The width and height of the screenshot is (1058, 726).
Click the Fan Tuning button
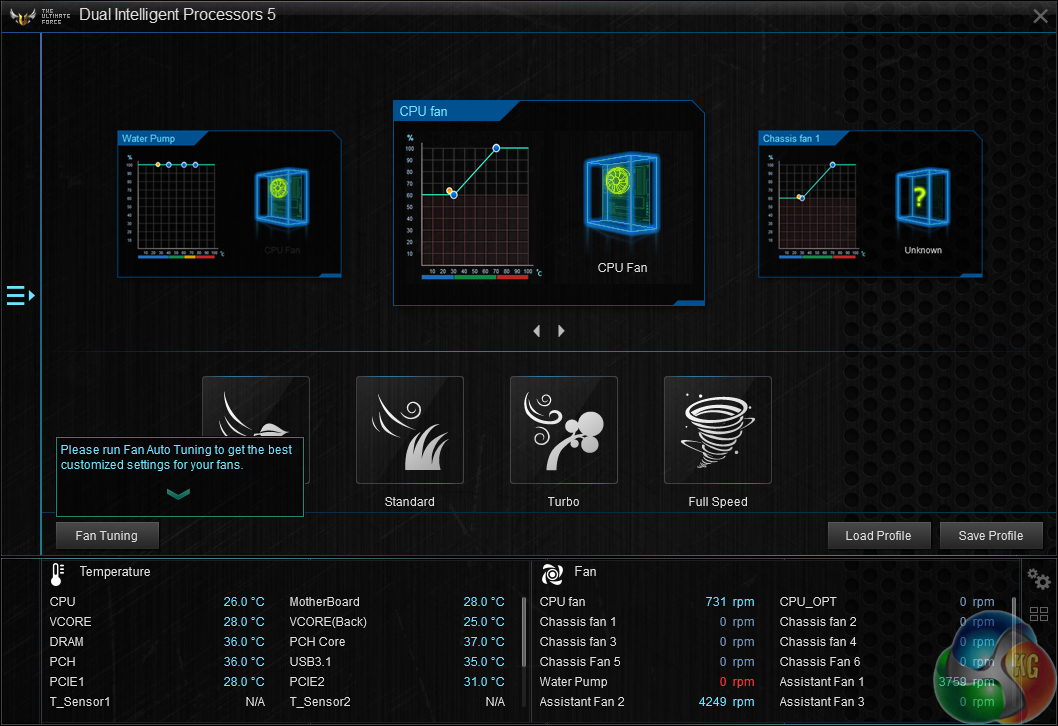click(107, 536)
